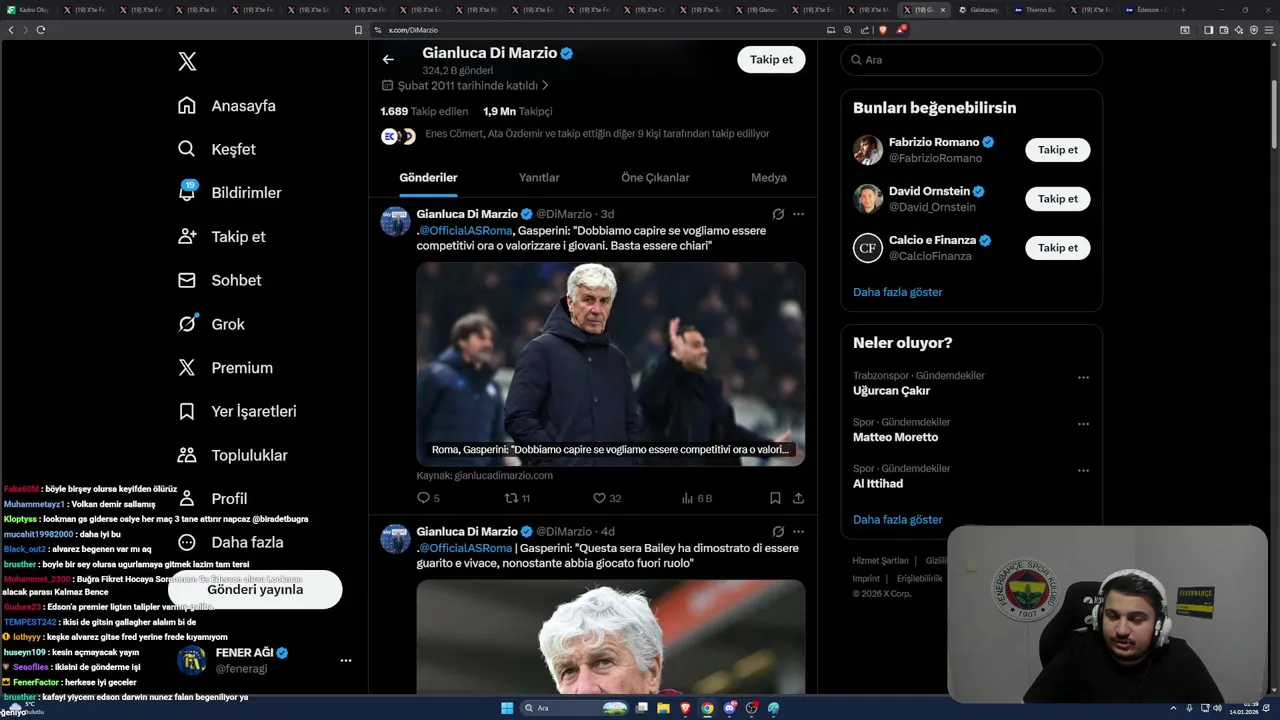Open Hizmet Şartları footer link
Viewport: 1280px width, 720px height.
tap(880, 561)
